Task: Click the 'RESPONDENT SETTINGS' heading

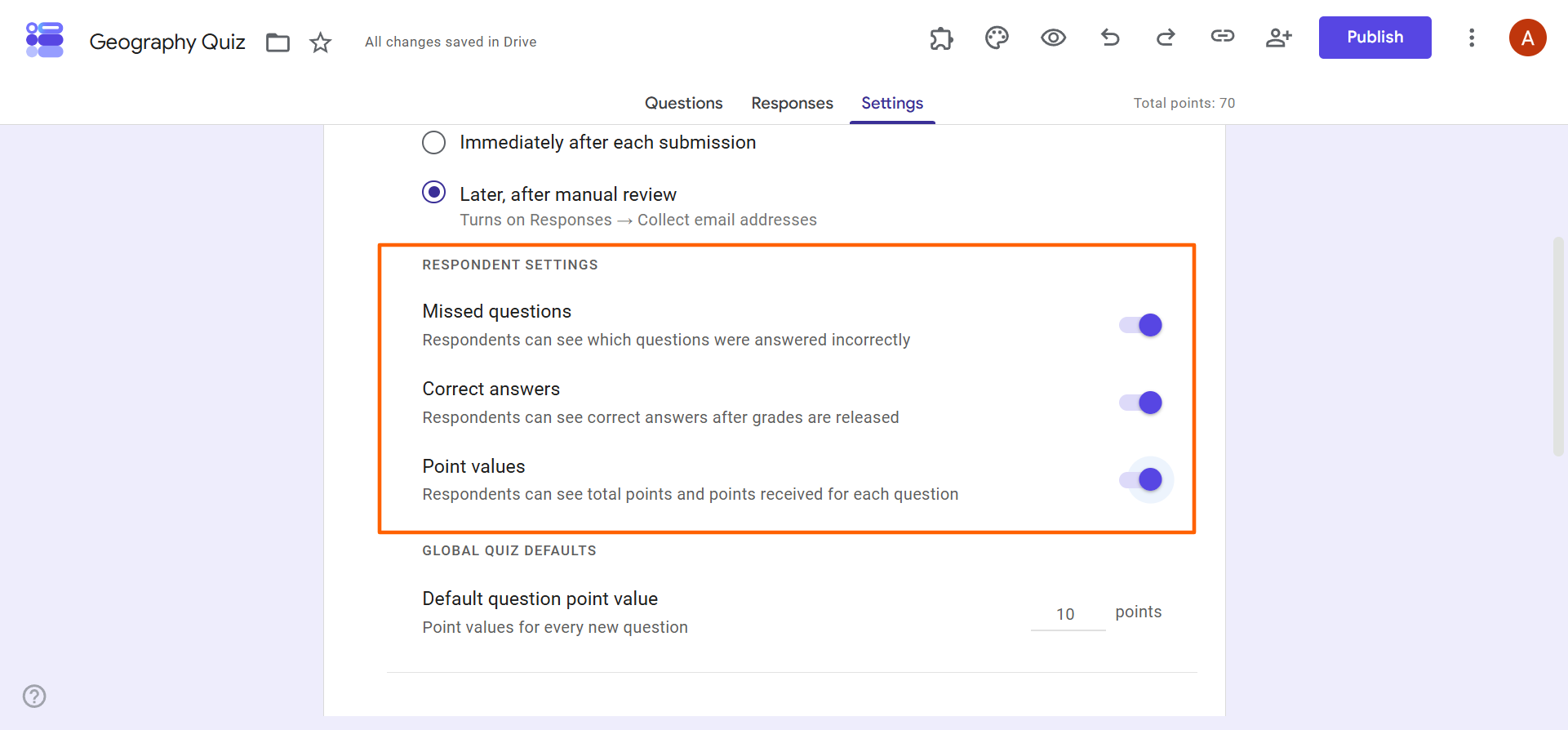Action: point(510,265)
